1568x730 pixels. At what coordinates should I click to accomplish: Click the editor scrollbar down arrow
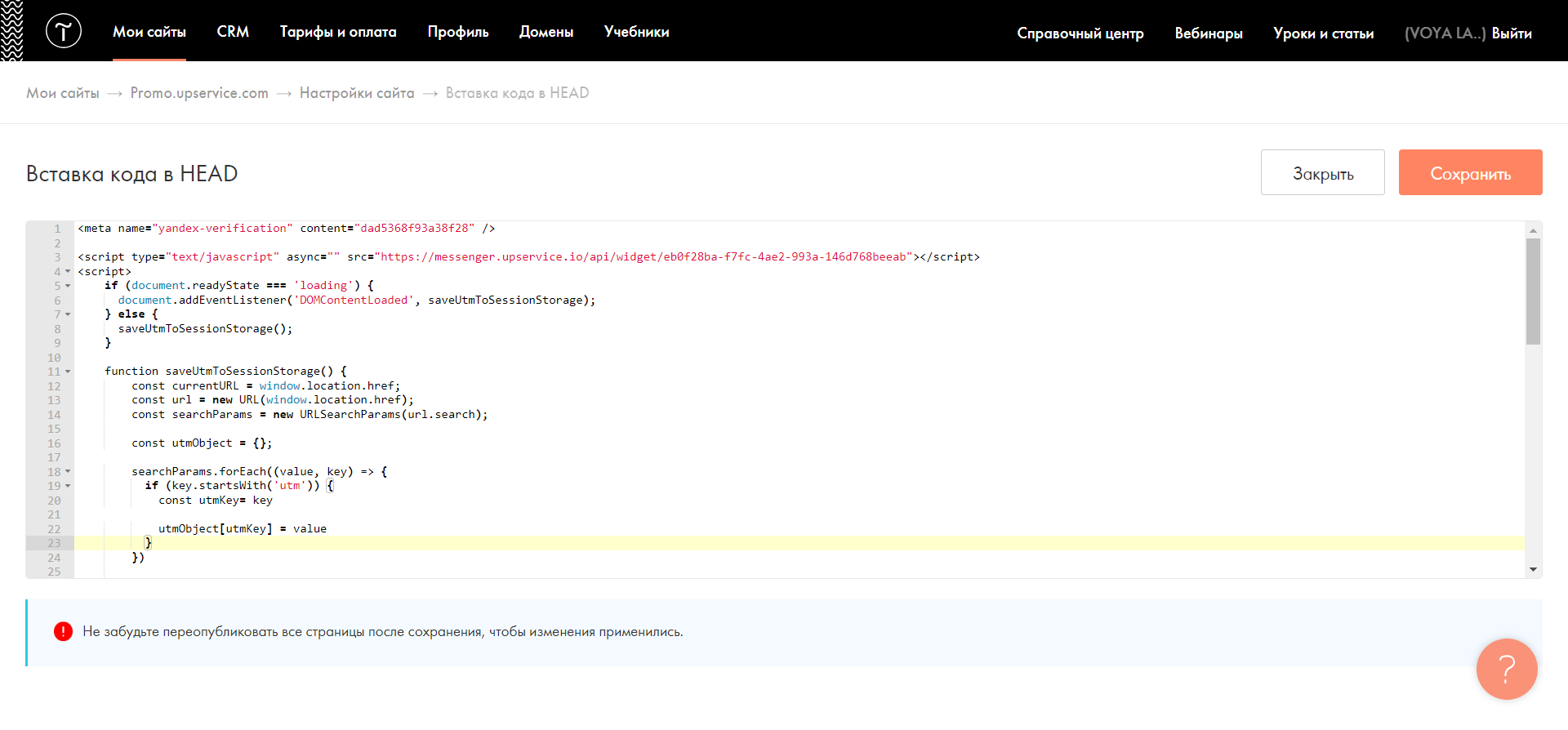point(1533,569)
